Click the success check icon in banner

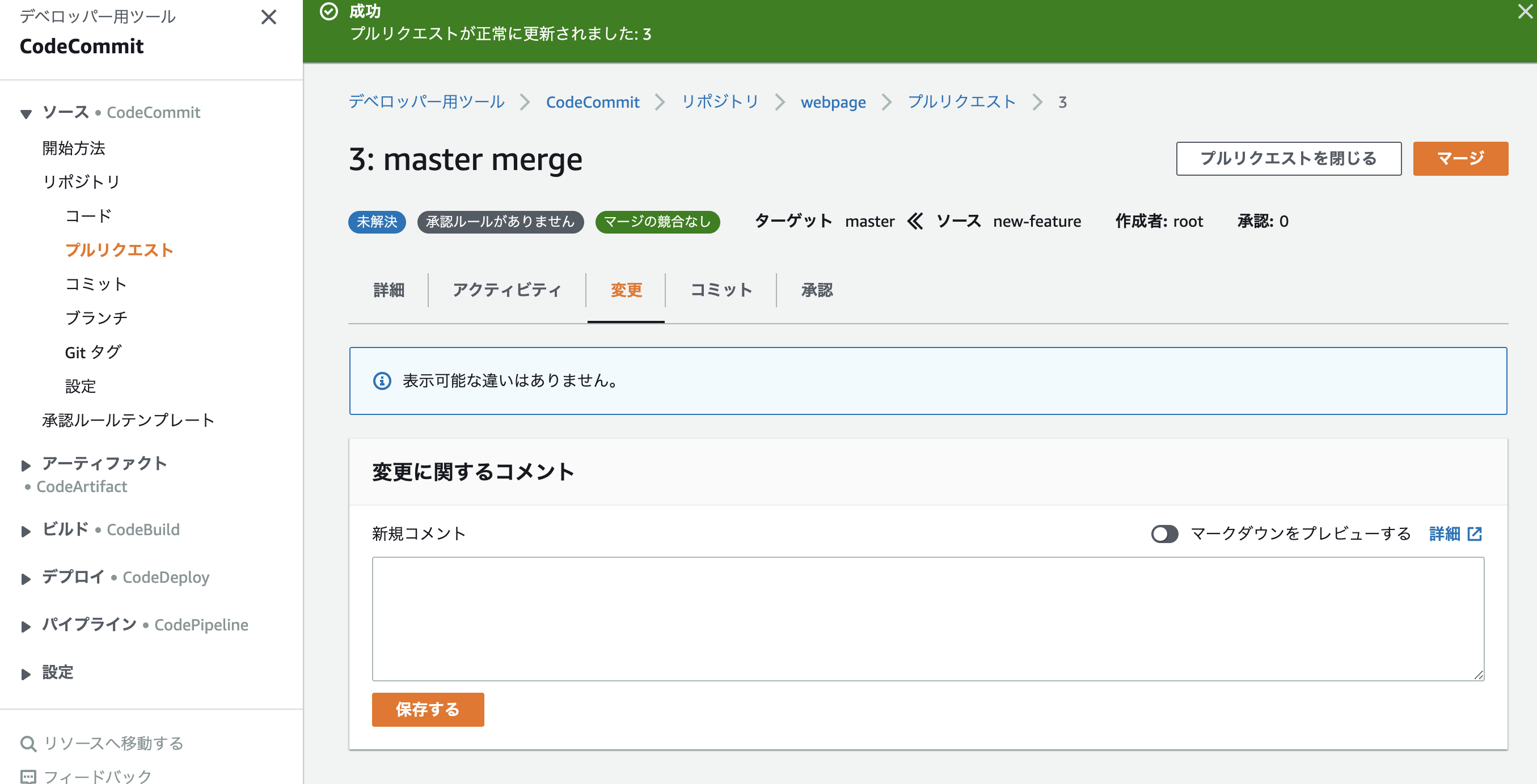point(329,11)
